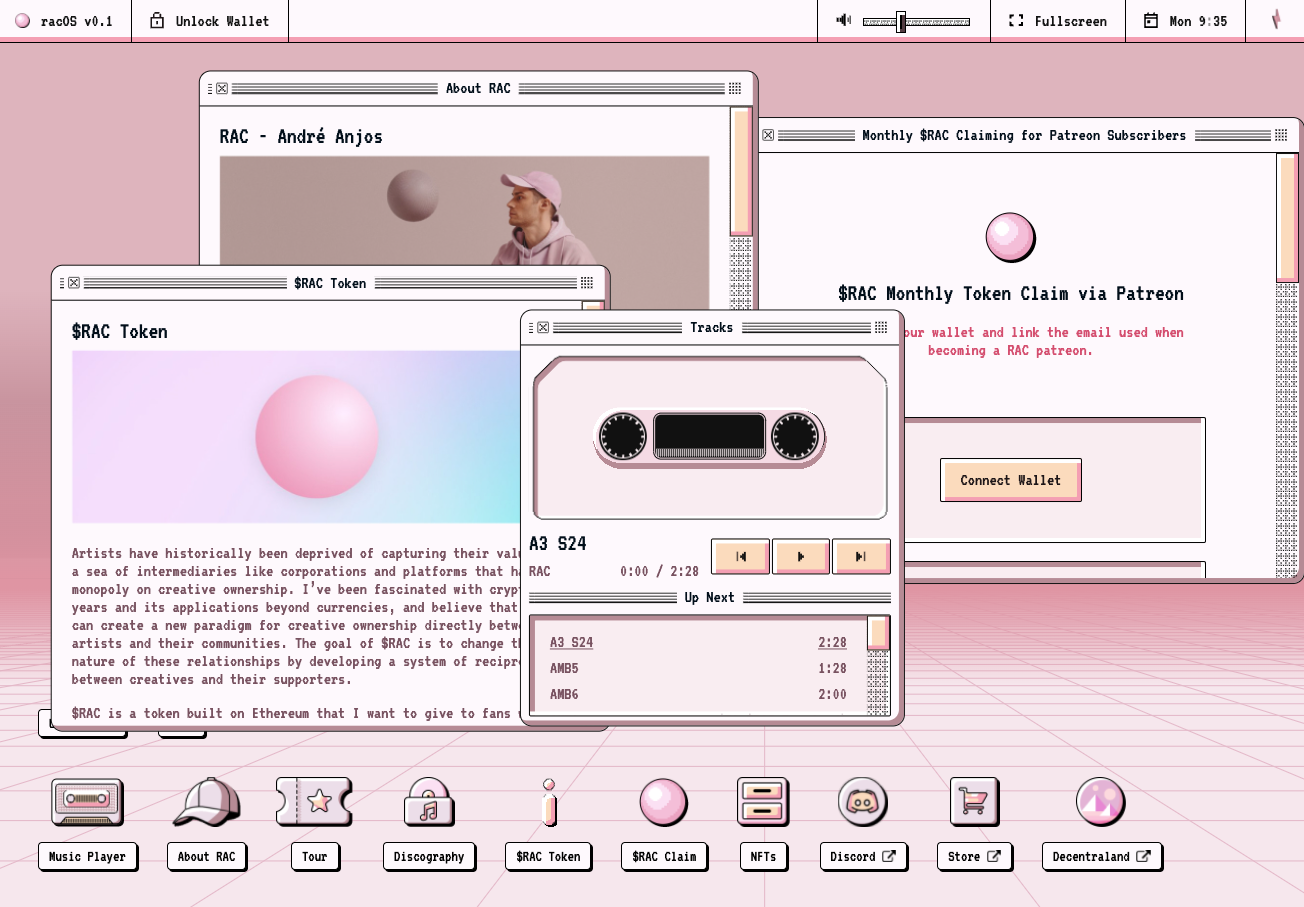Open the Music Player cassette icon
The image size is (1304, 907).
87,802
